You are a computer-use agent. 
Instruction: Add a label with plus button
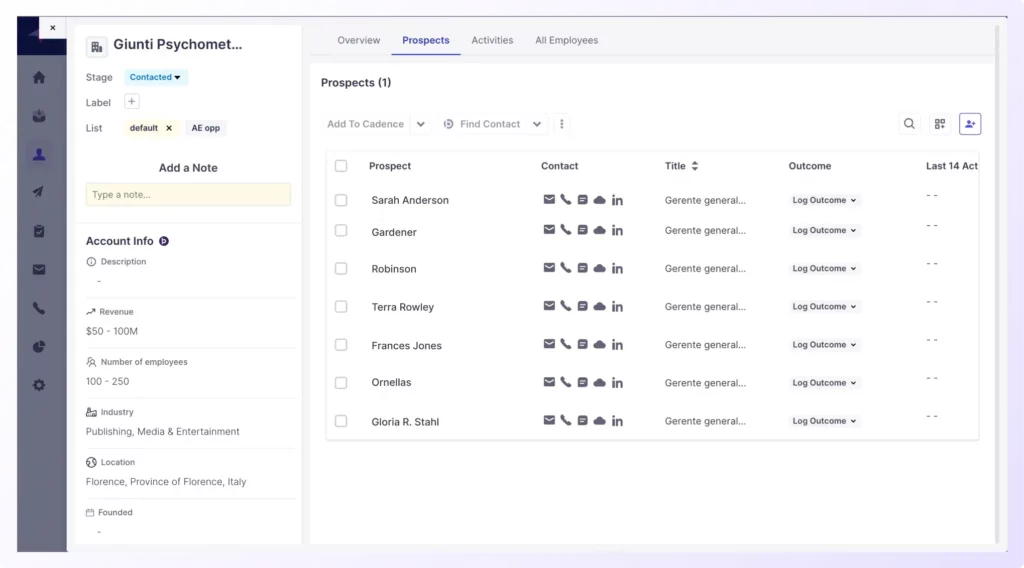click(x=131, y=102)
